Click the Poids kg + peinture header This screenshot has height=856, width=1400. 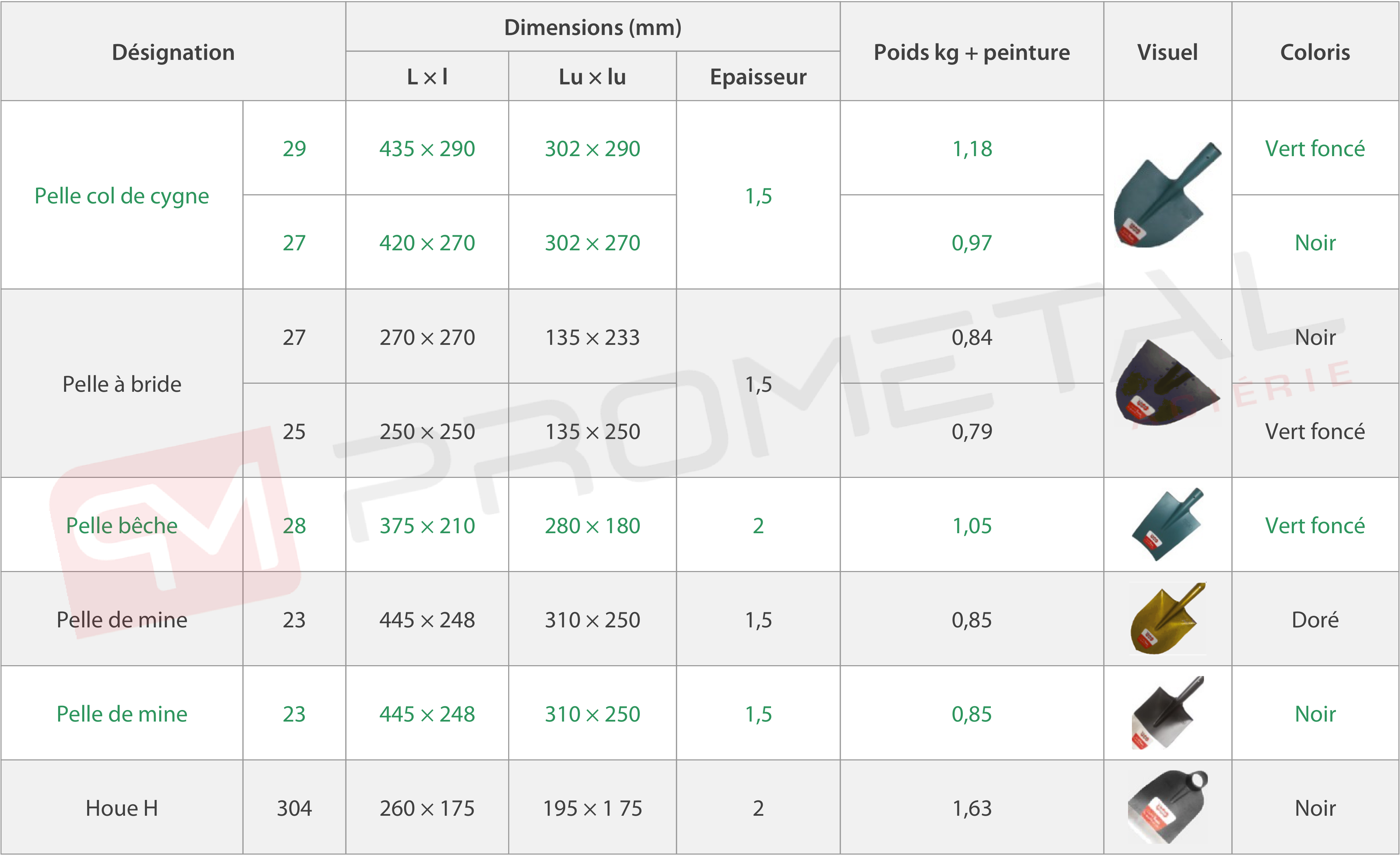tap(972, 52)
